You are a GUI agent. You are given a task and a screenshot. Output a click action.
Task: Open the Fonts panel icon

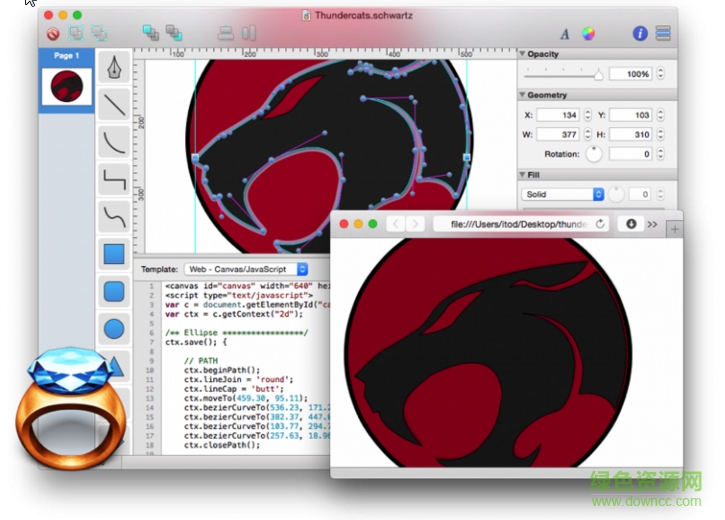tap(565, 33)
